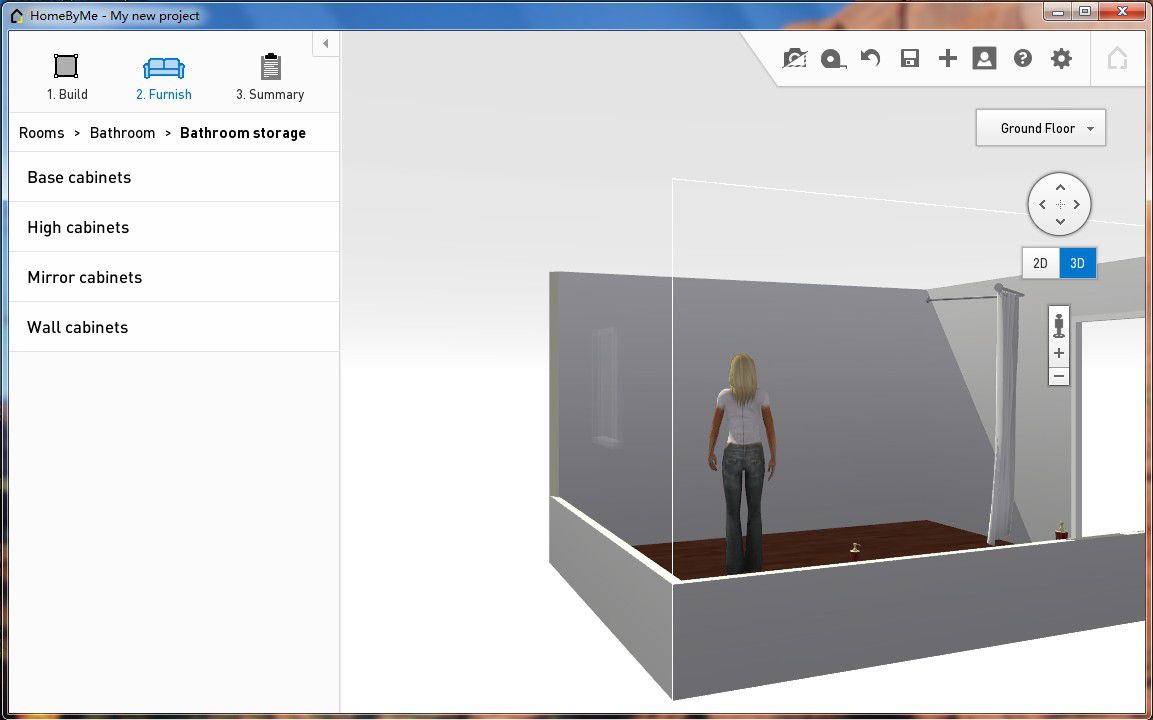1153x720 pixels.
Task: Save the project with floppy icon
Action: pos(909,59)
